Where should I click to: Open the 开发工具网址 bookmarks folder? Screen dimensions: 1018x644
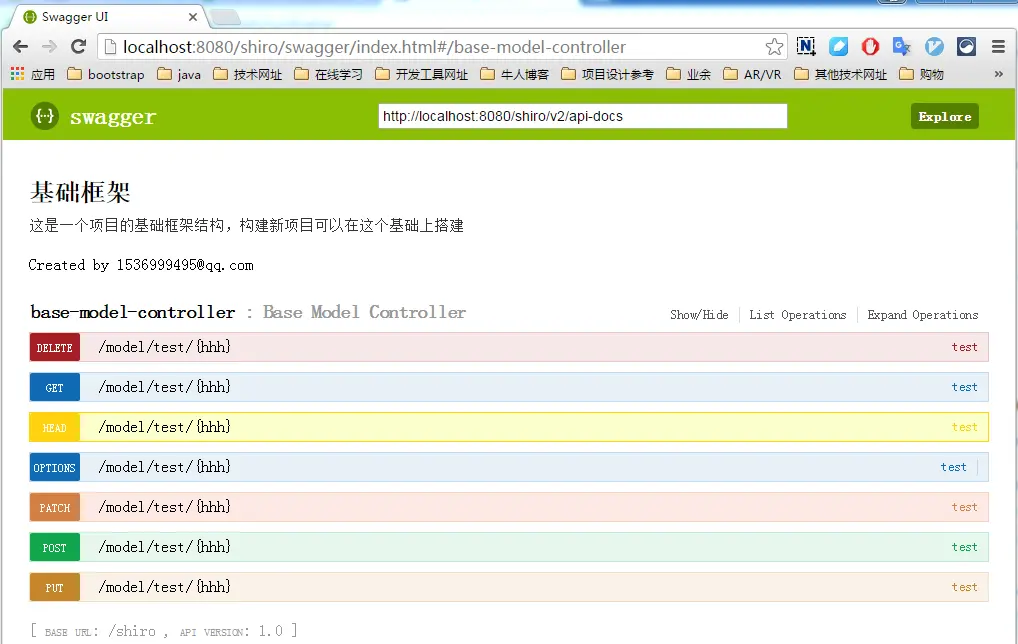422,74
